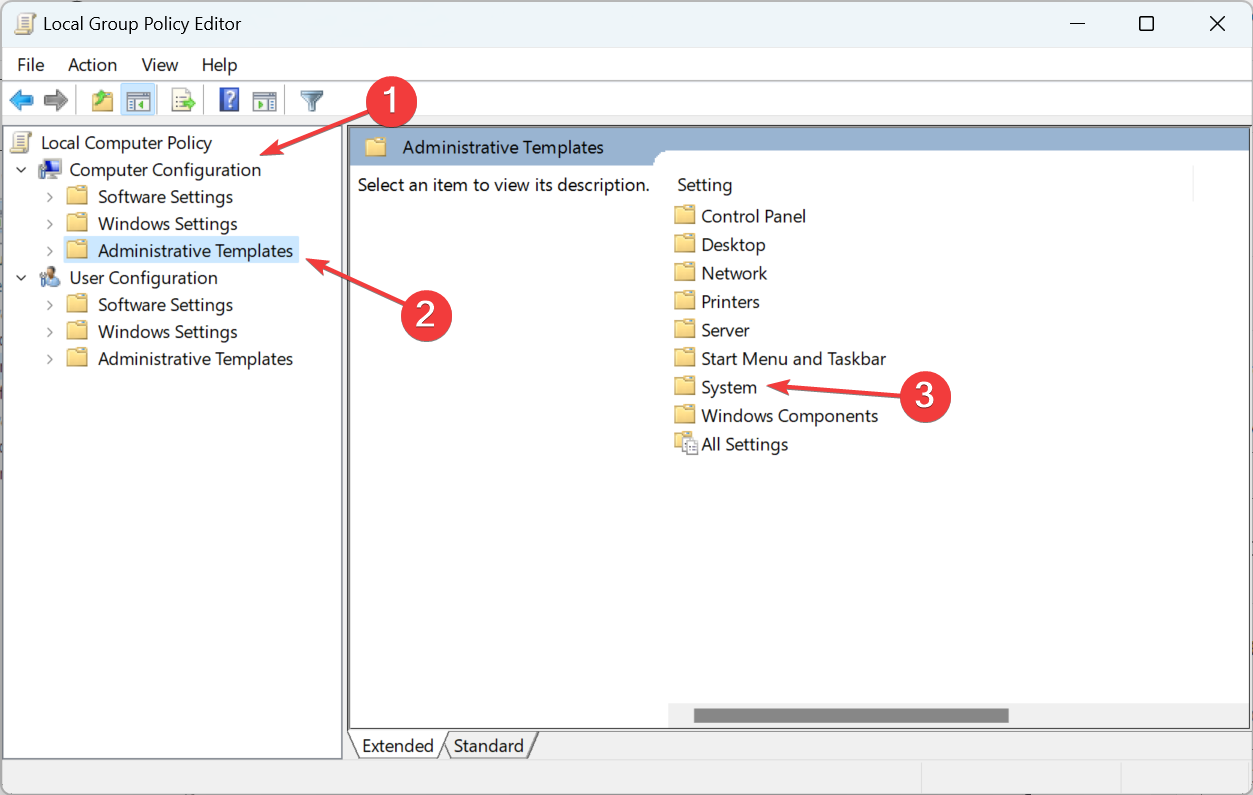Click the Forward arrow toolbar icon

[x=56, y=100]
